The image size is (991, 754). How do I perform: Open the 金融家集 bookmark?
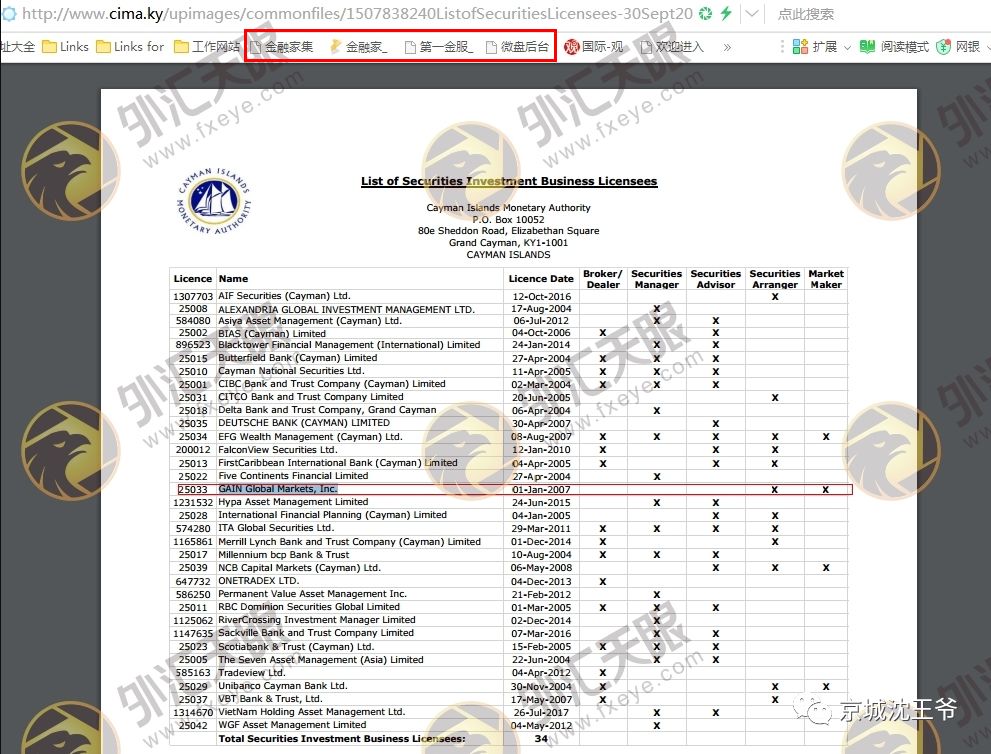(282, 47)
